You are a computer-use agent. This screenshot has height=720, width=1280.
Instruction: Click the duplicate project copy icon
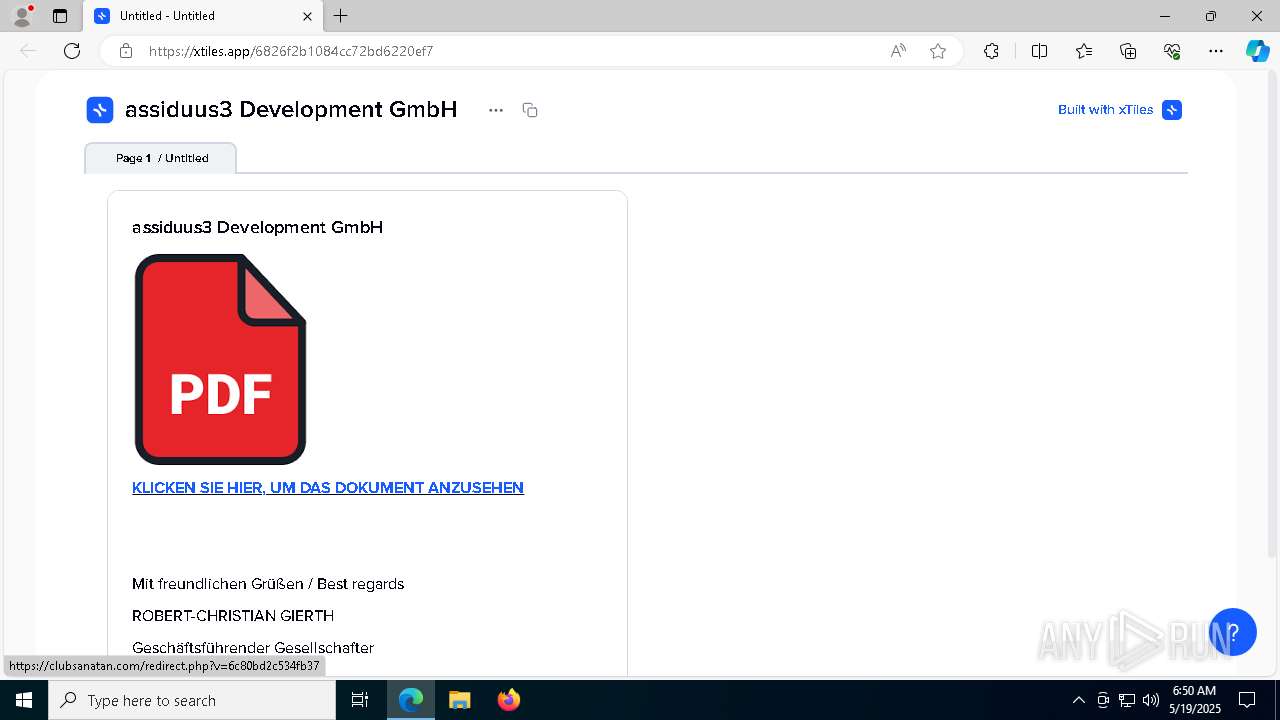530,110
